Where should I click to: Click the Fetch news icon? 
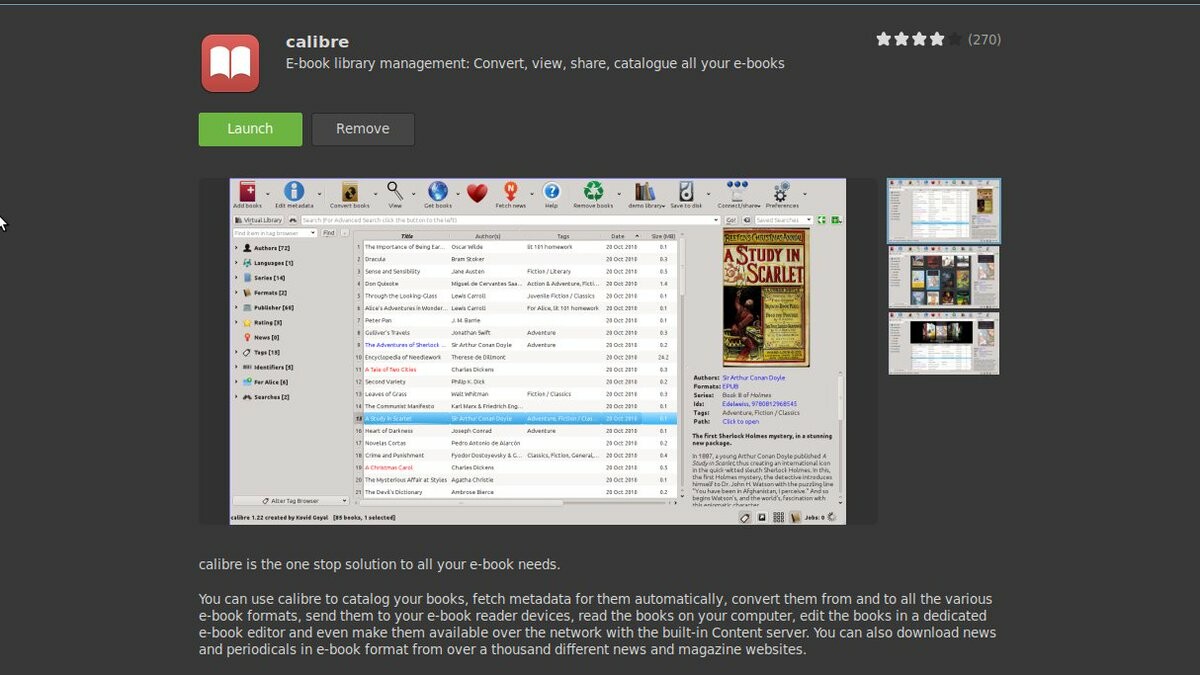[510, 192]
